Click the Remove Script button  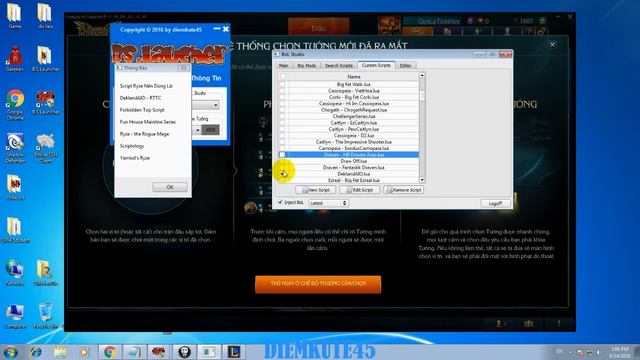(x=403, y=190)
